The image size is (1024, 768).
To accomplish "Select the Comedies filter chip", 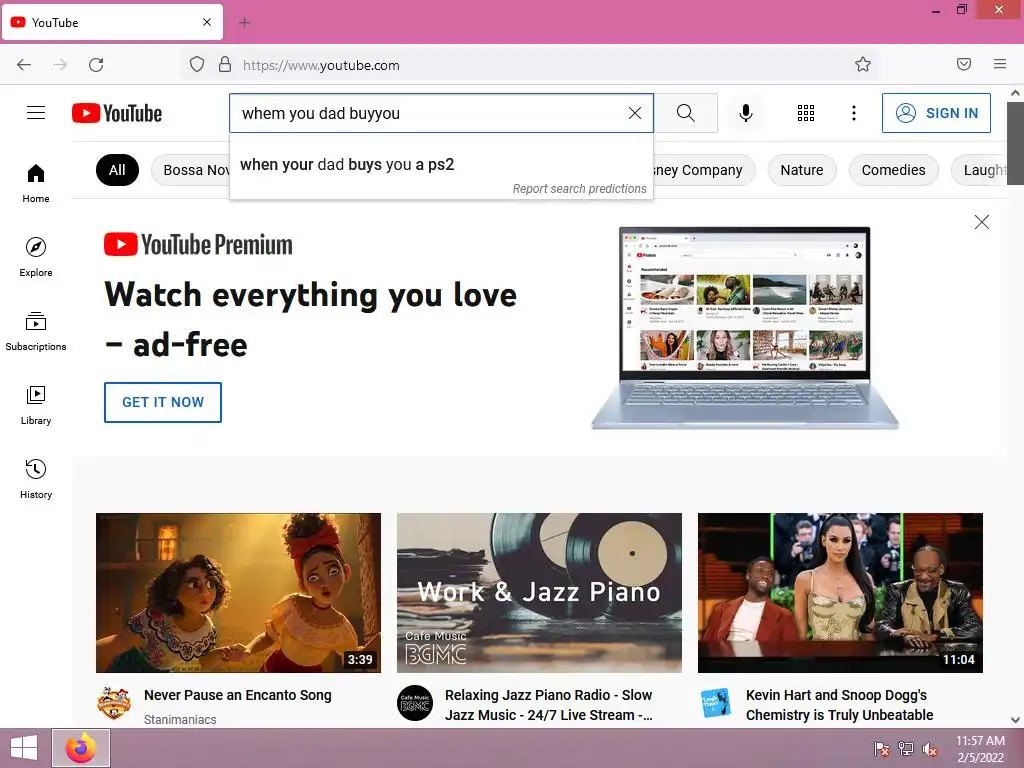I will [x=893, y=170].
